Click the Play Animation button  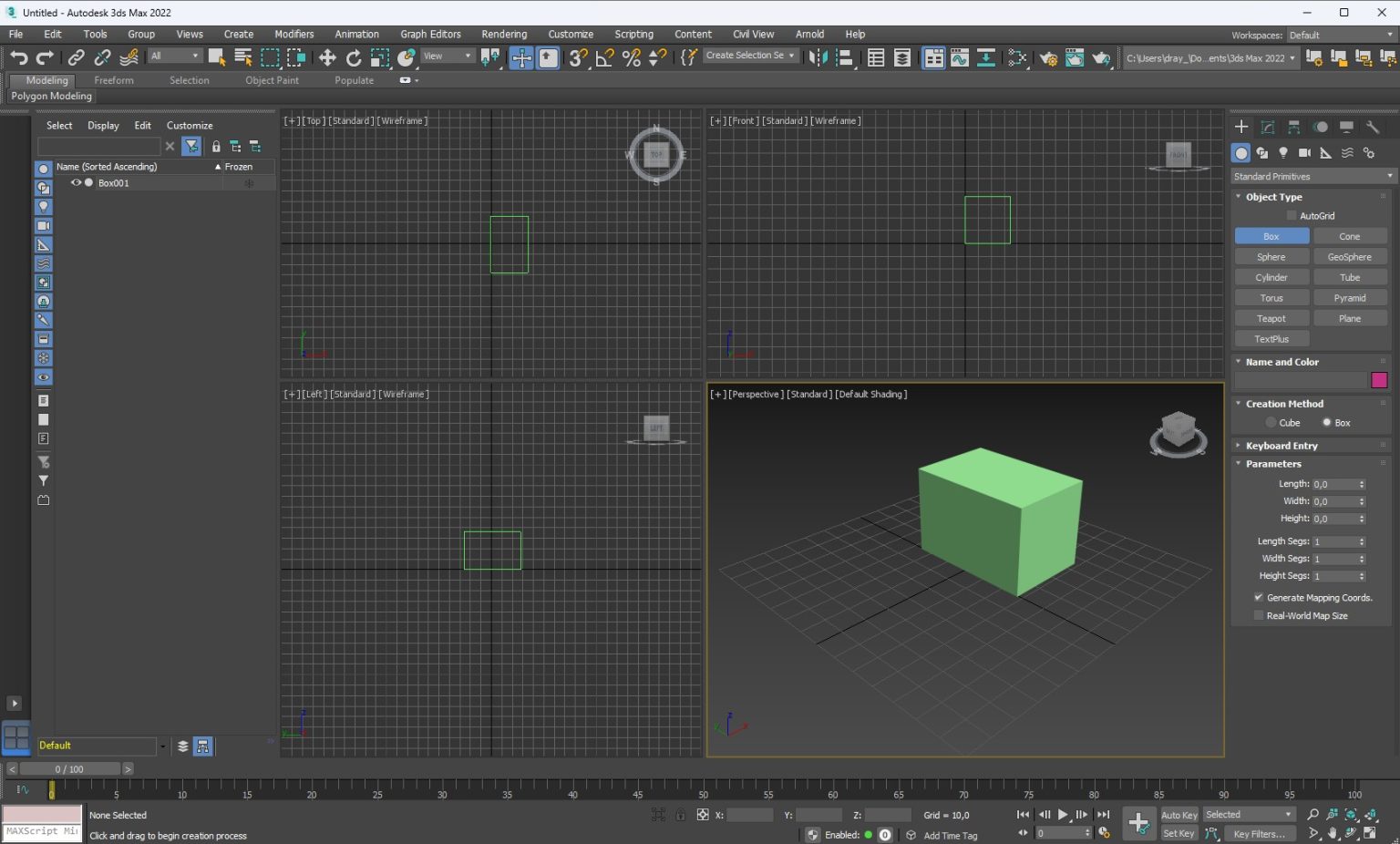(x=1063, y=815)
